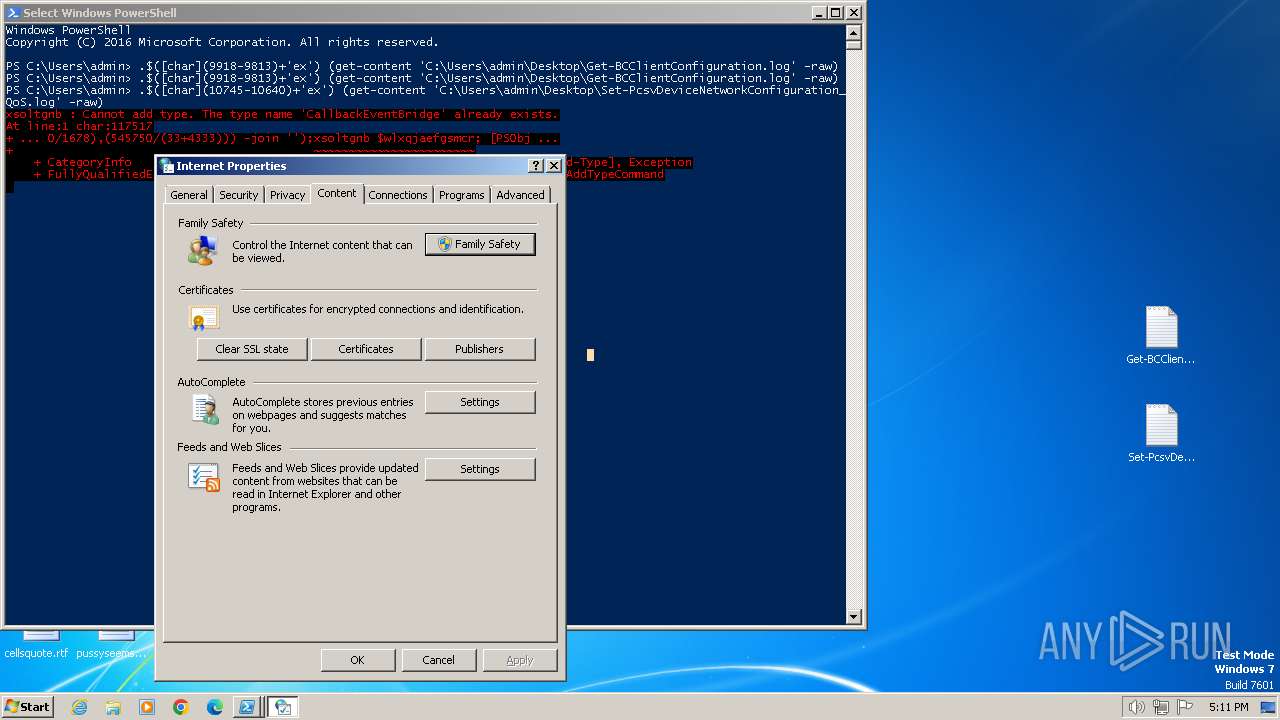Open the Publishers button
Image resolution: width=1280 pixels, height=720 pixels.
point(480,349)
